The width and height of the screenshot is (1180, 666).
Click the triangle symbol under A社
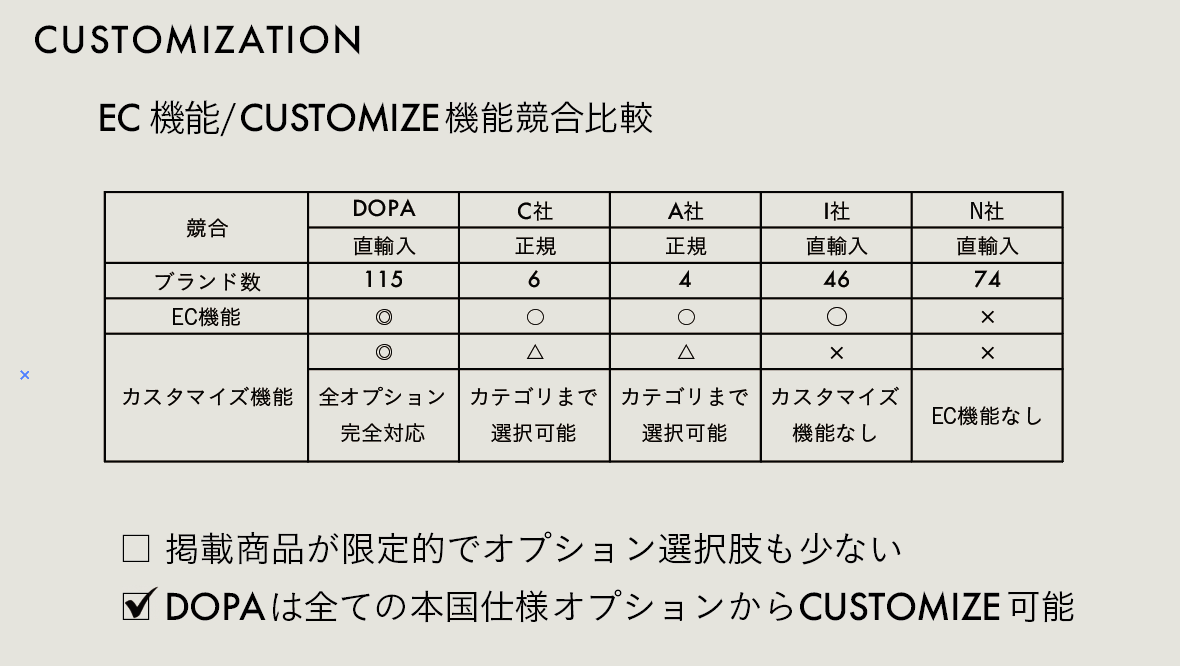click(685, 352)
